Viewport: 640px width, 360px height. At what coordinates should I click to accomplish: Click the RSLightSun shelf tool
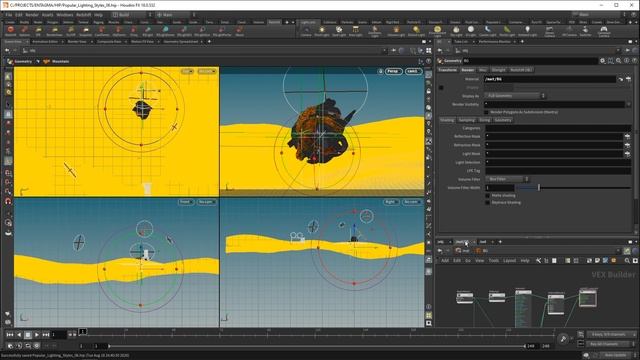tap(202, 31)
